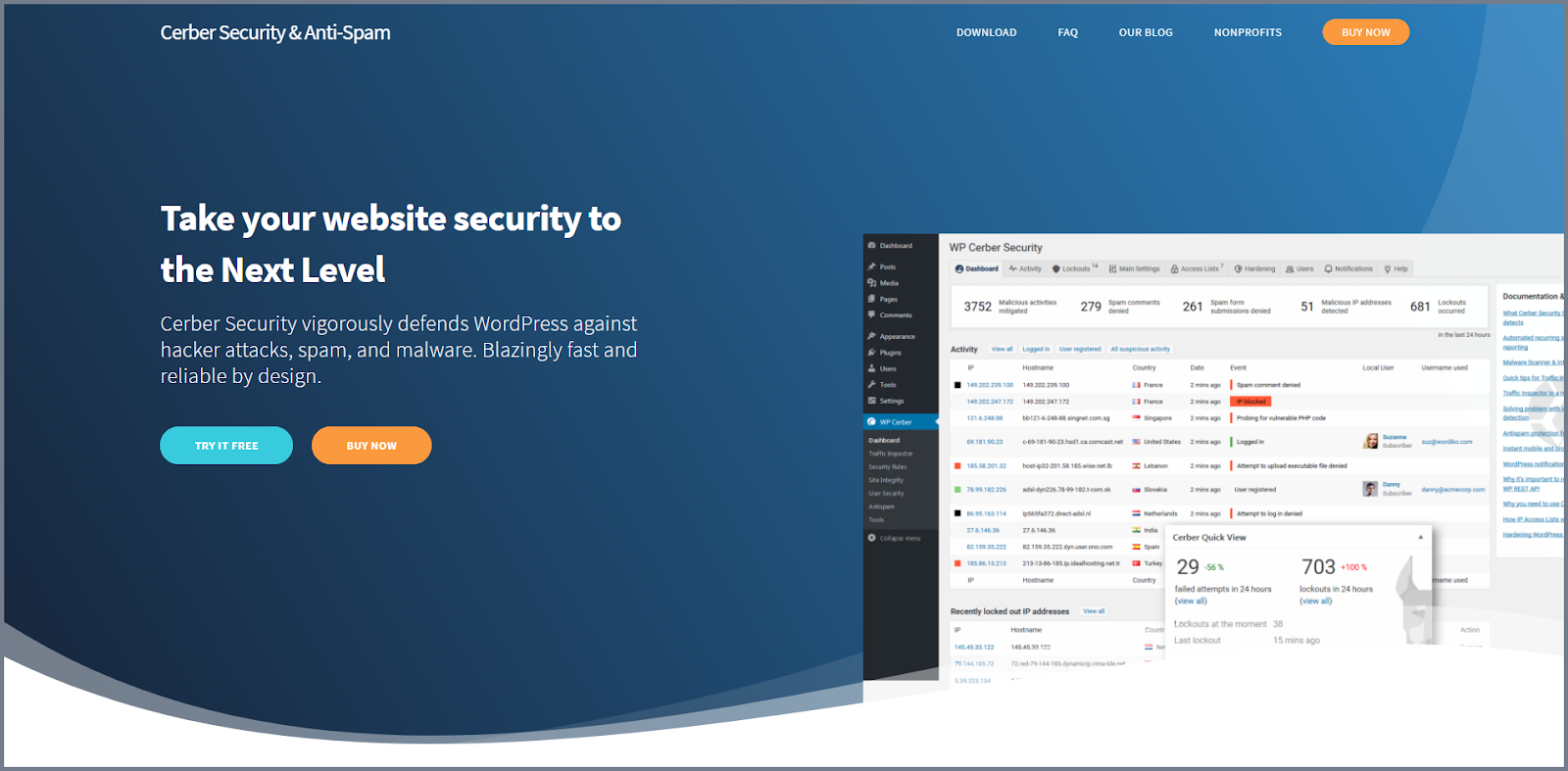Open the Users item in WordPress sidebar
This screenshot has width=1568, height=771.
pos(883,368)
